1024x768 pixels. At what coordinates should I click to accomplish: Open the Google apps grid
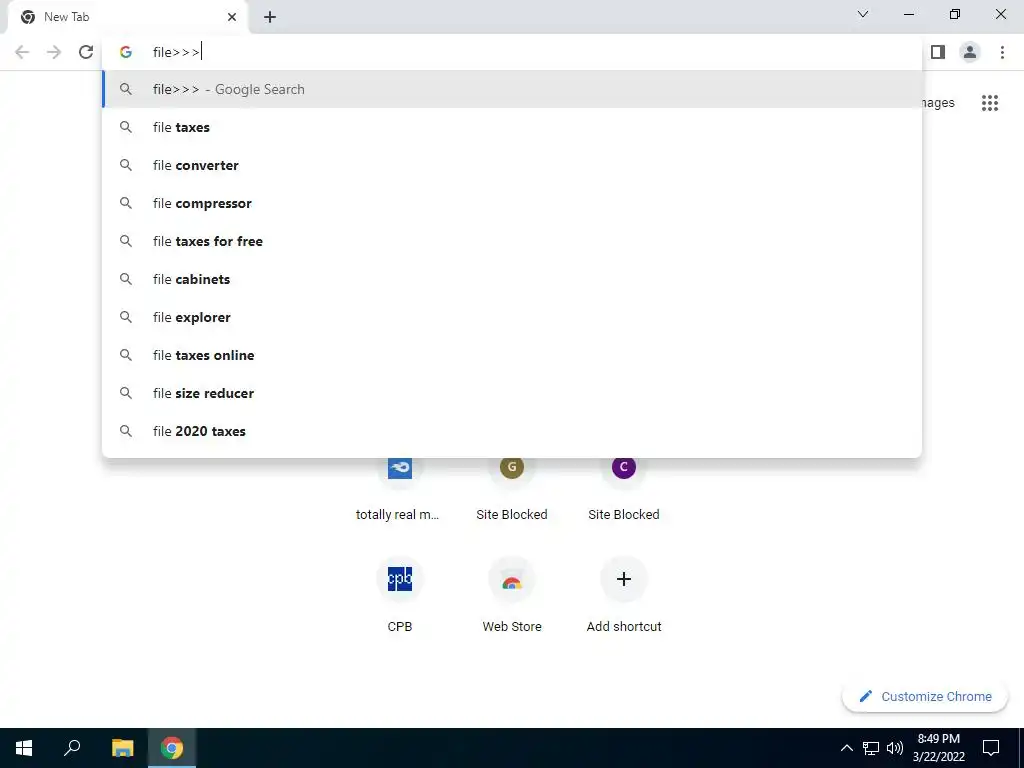(x=990, y=103)
